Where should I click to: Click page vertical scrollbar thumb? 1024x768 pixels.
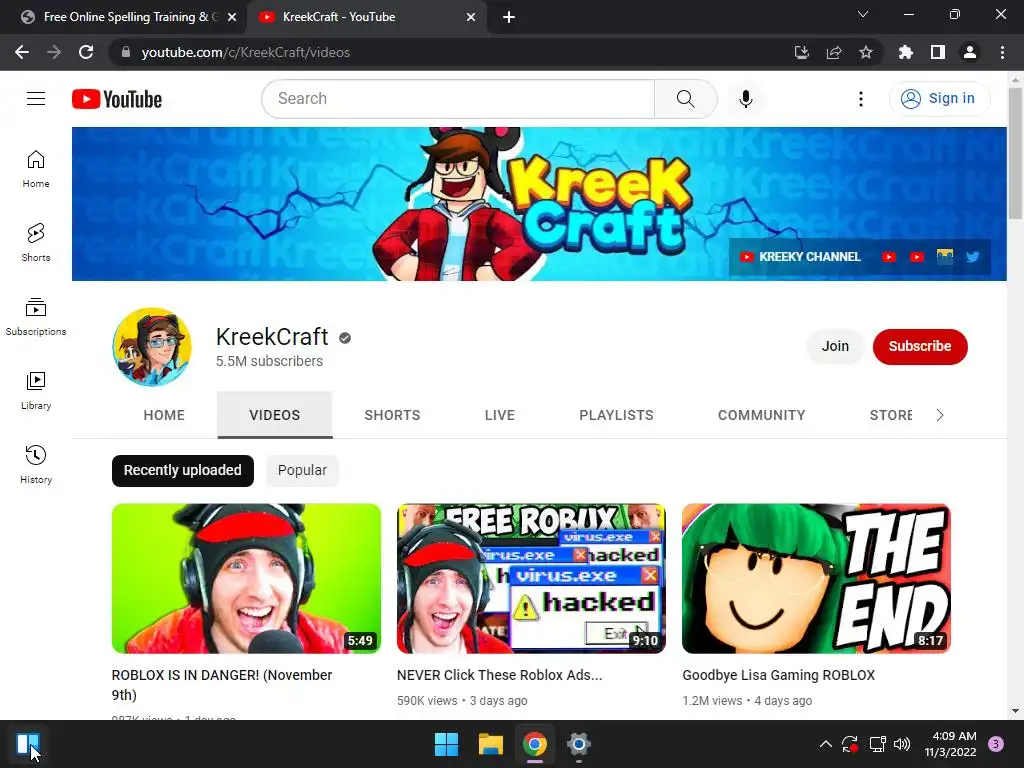coord(1015,153)
